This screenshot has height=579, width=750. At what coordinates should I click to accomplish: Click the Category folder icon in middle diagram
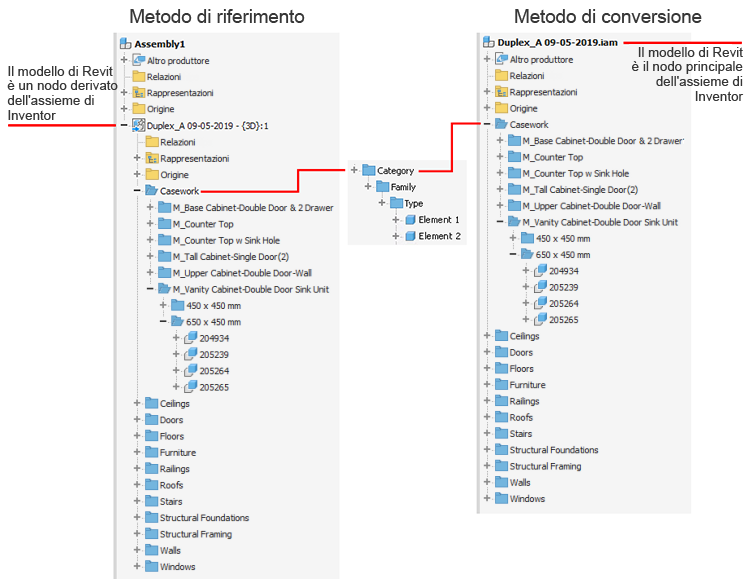pos(369,170)
